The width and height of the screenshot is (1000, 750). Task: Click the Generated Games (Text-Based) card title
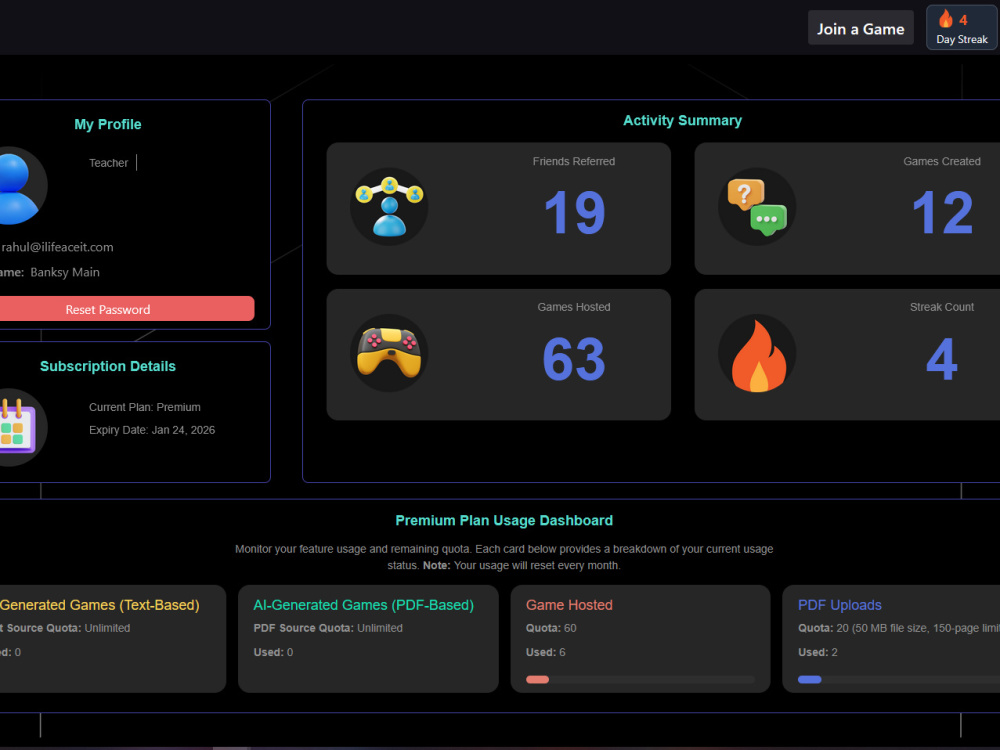99,605
